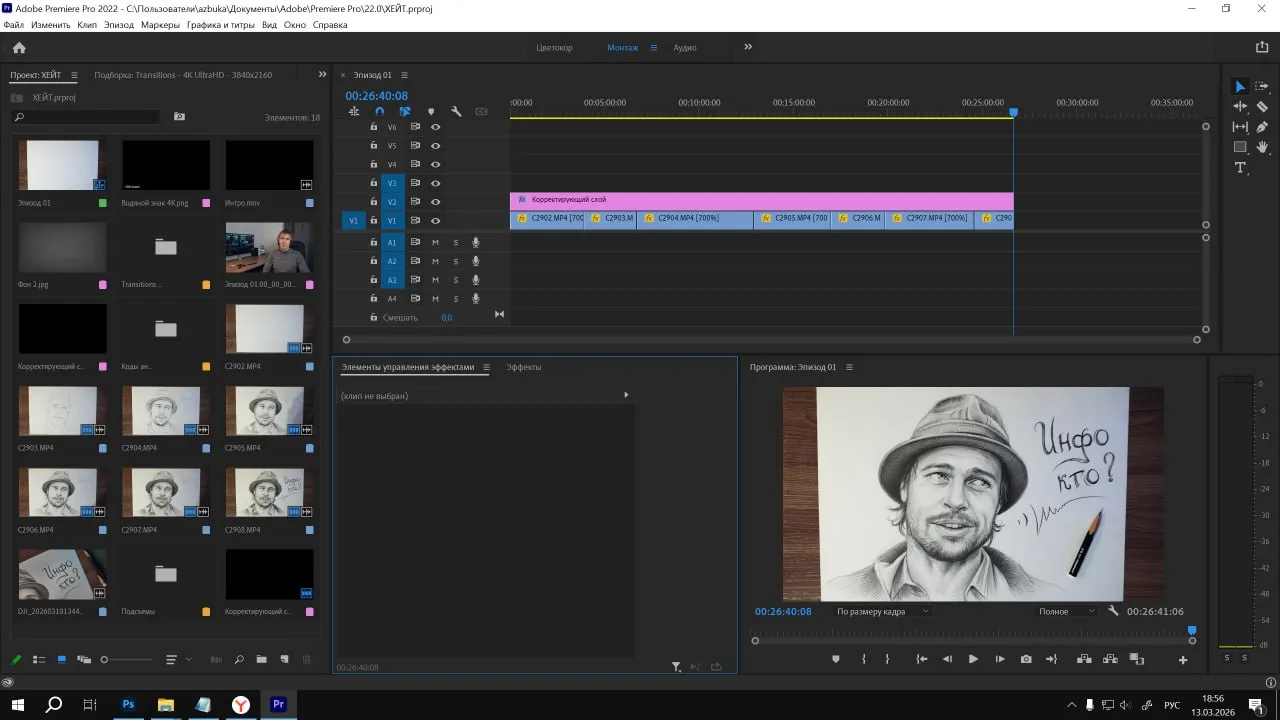Image resolution: width=1280 pixels, height=720 pixels.
Task: Select the Razor tool
Action: (1262, 106)
